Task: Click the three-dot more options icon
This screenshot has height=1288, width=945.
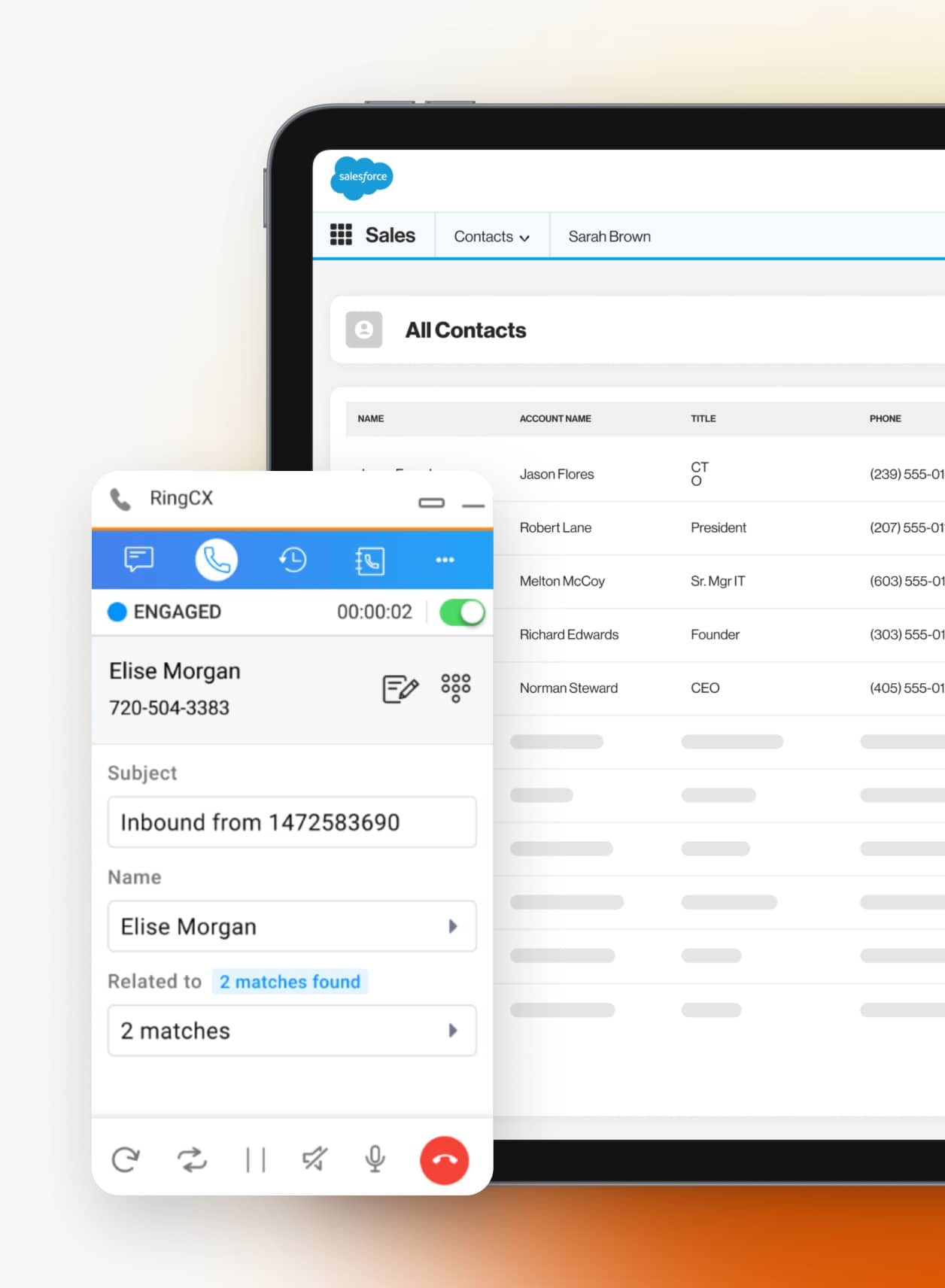Action: [445, 560]
